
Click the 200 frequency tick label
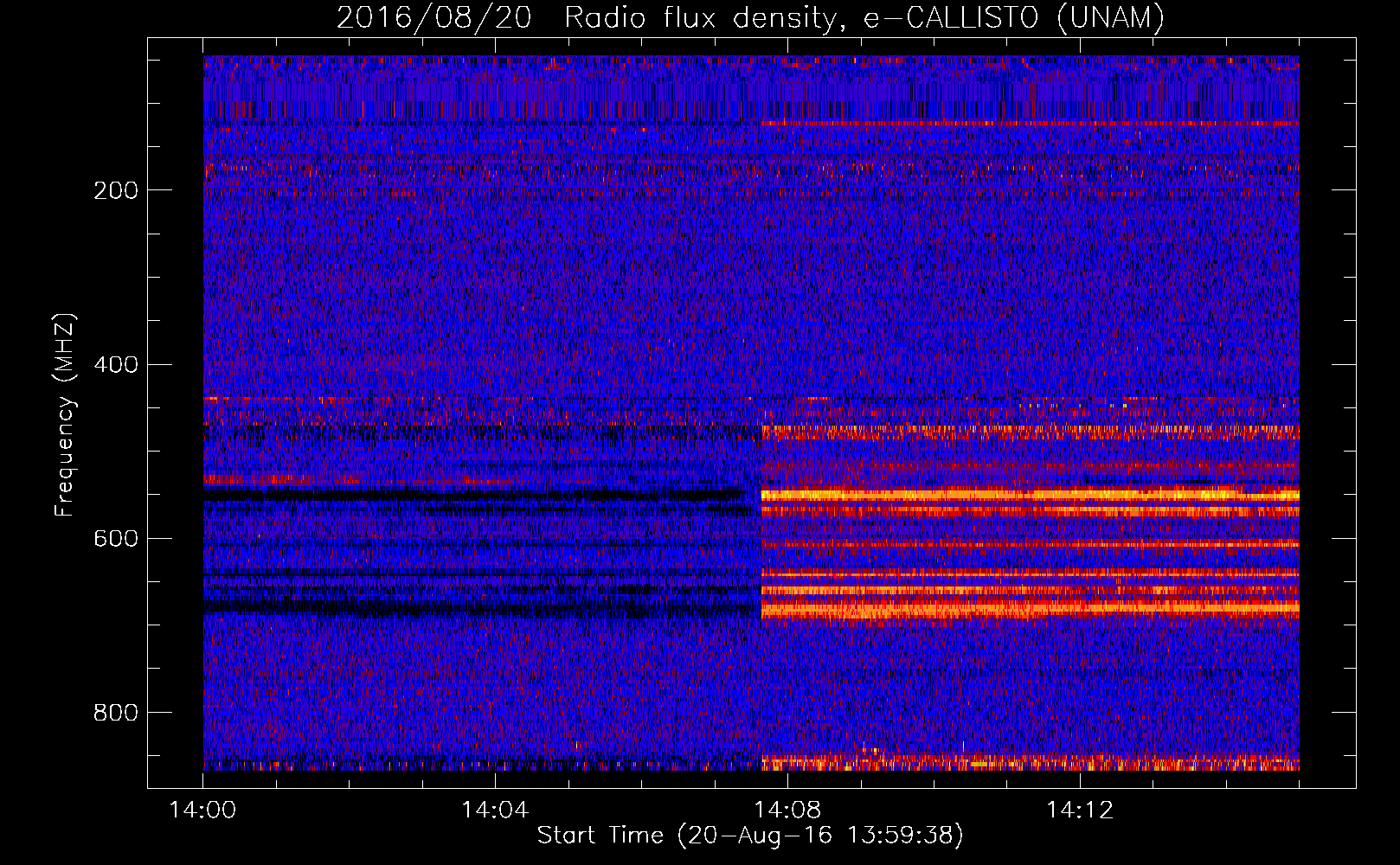click(x=116, y=190)
